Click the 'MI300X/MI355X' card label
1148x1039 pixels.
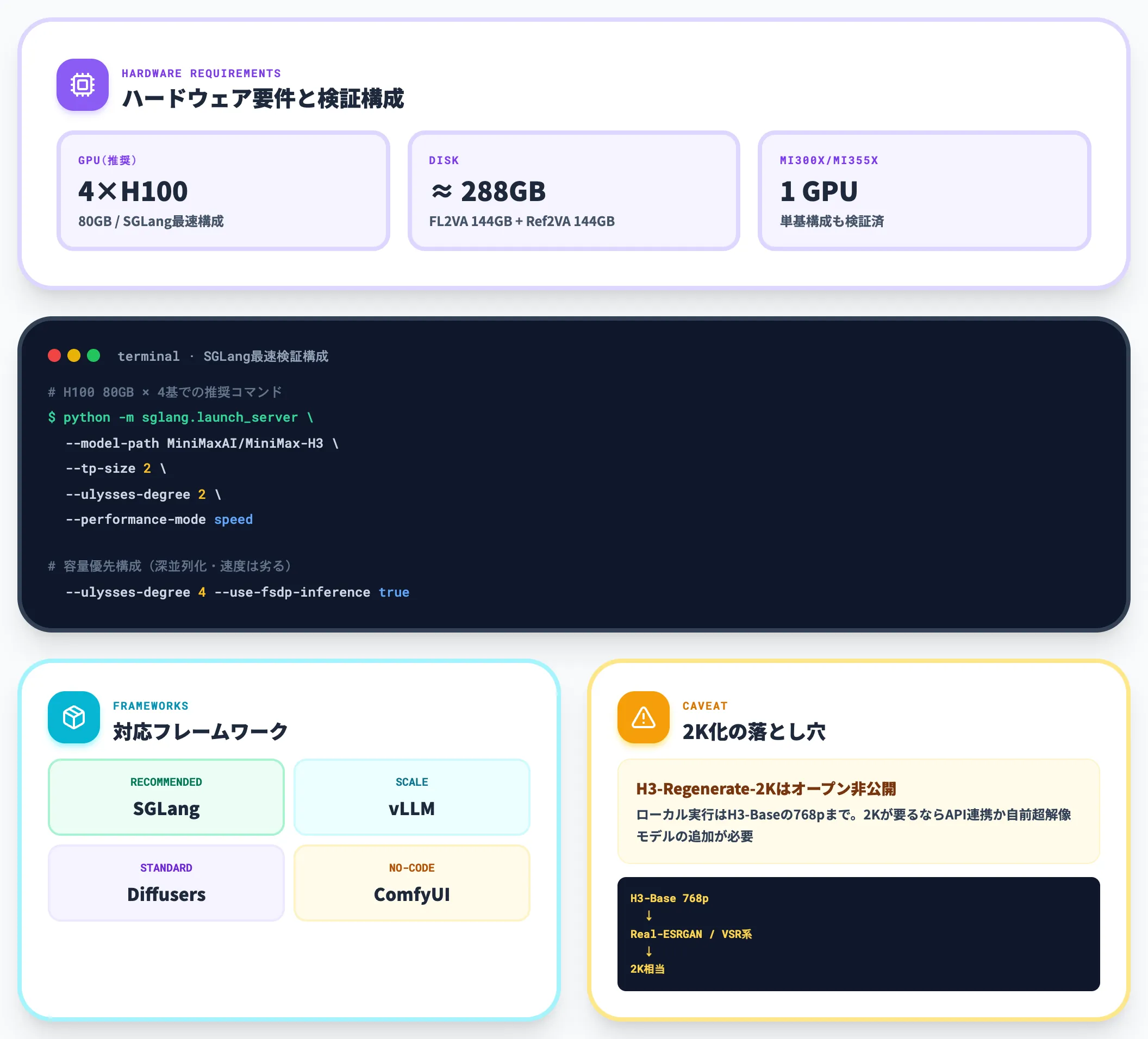tap(829, 160)
